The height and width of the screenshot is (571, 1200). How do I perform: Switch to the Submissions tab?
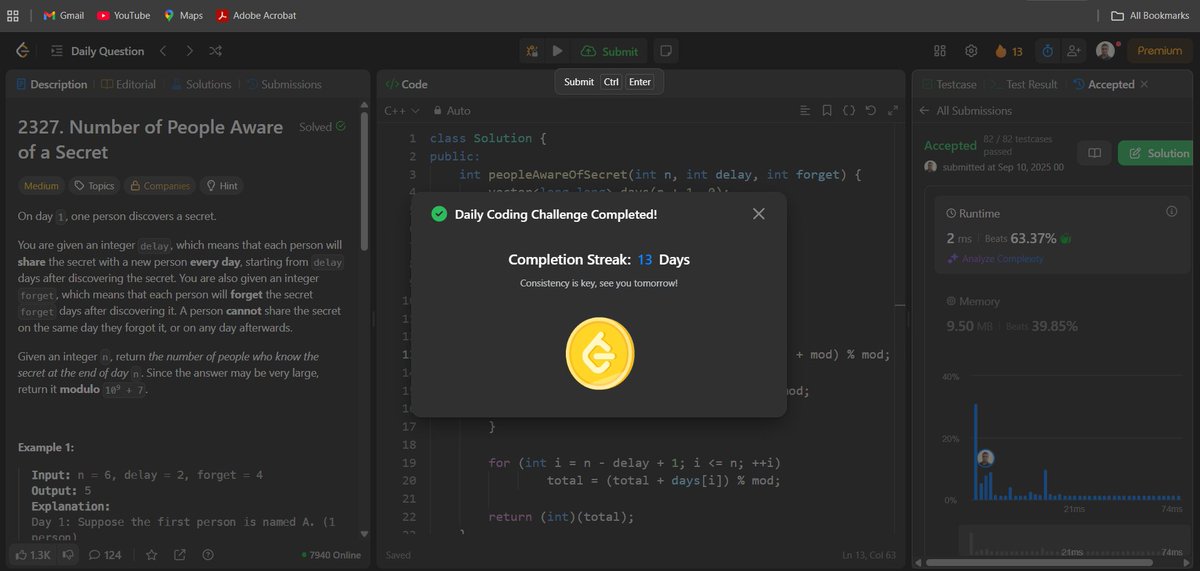[x=283, y=85]
